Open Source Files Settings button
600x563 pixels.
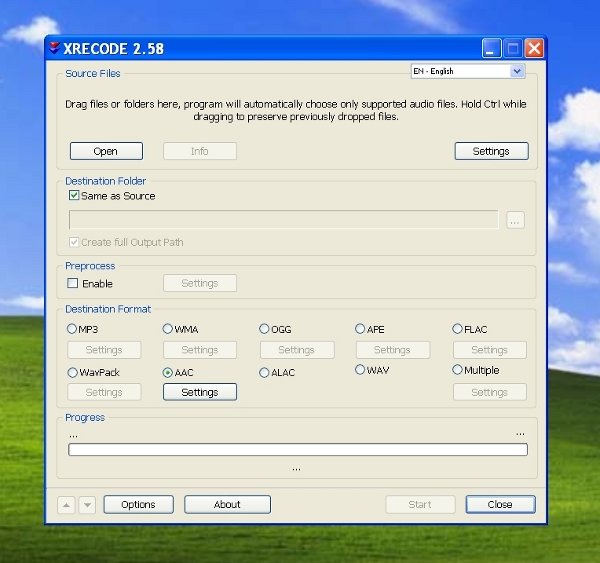[x=491, y=151]
